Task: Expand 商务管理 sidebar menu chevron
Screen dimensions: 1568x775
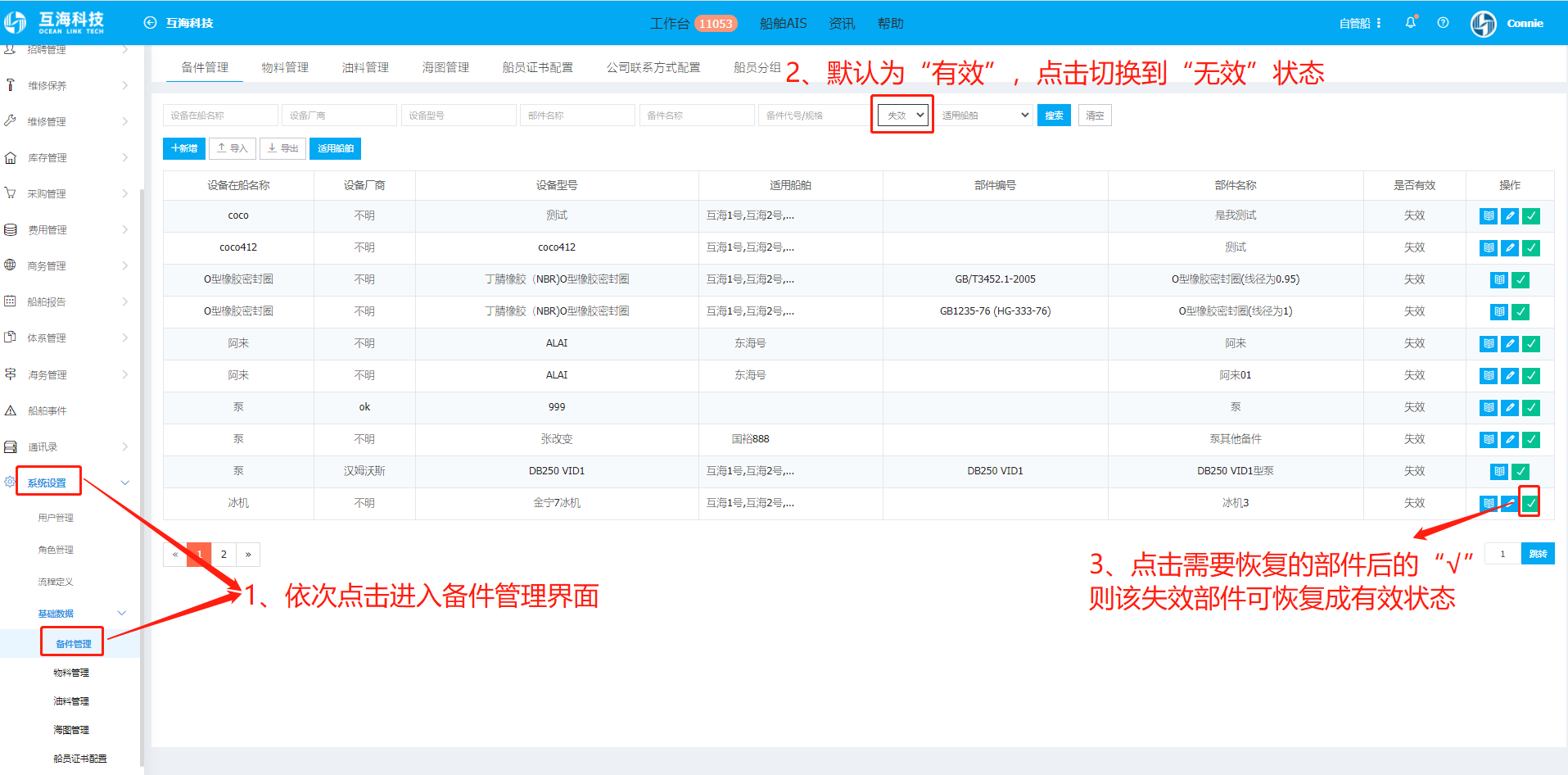Action: click(125, 265)
